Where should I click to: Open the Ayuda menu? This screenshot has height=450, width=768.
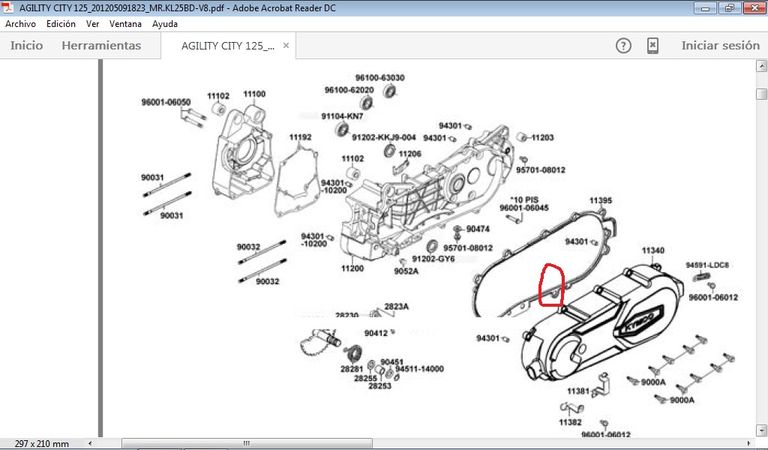[x=165, y=23]
